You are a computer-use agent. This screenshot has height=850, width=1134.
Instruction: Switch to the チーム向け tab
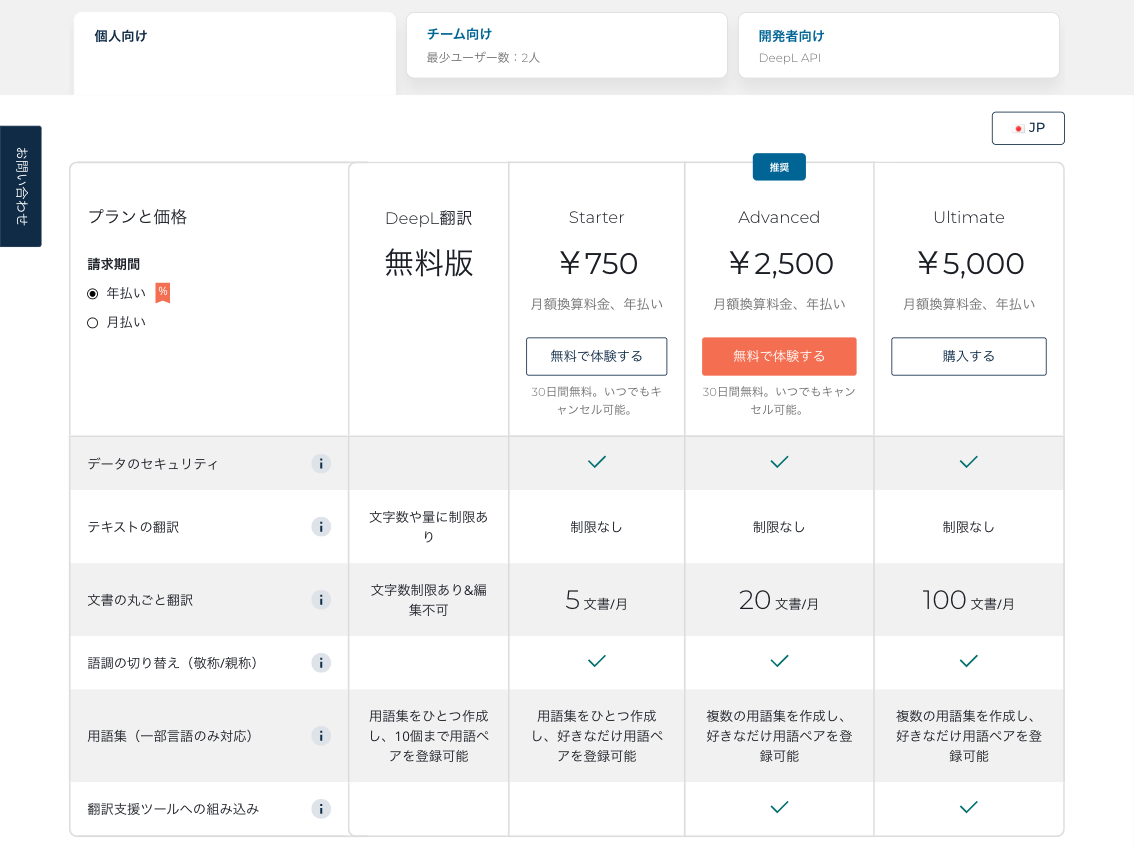click(x=566, y=44)
